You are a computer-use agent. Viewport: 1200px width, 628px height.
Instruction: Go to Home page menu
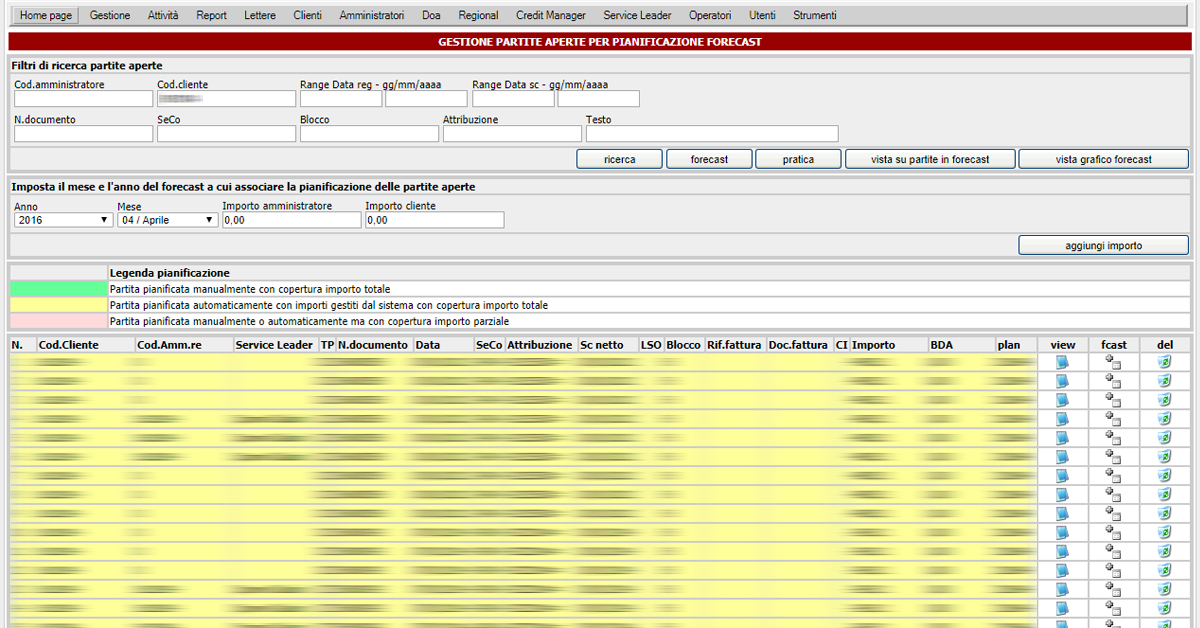(x=46, y=16)
